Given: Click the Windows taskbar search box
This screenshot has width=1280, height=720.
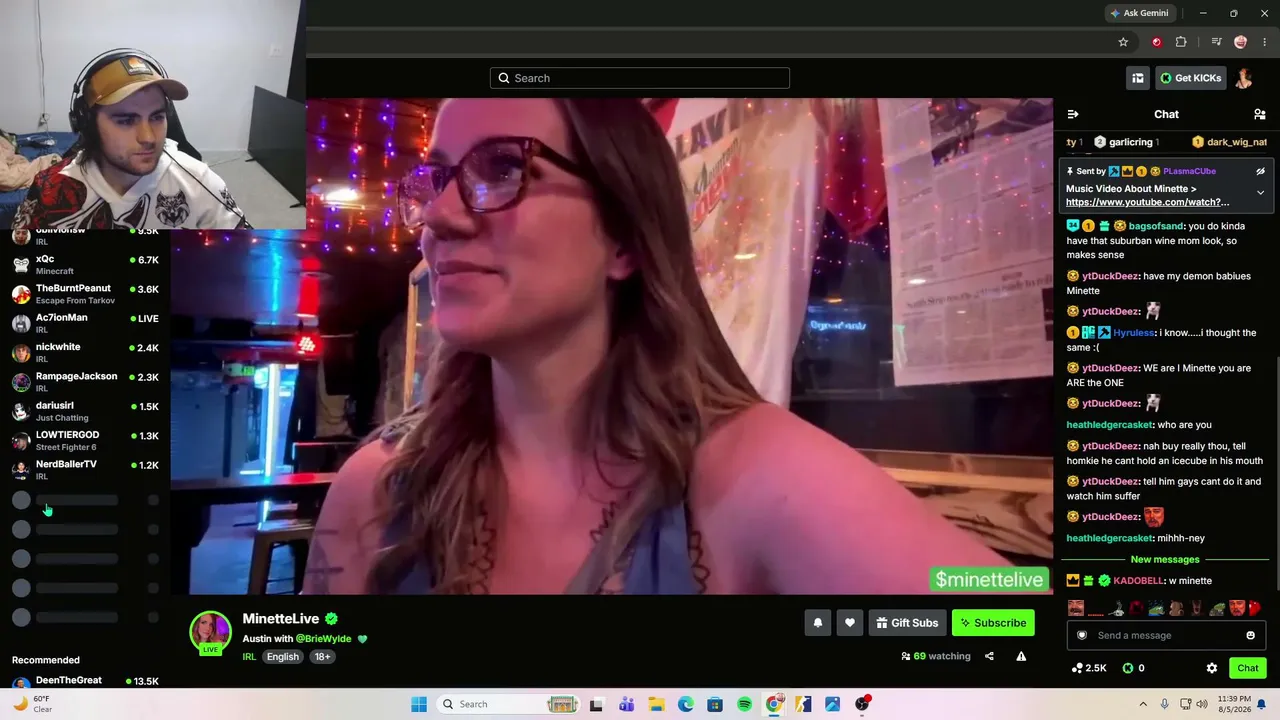Looking at the screenshot, I should [510, 704].
